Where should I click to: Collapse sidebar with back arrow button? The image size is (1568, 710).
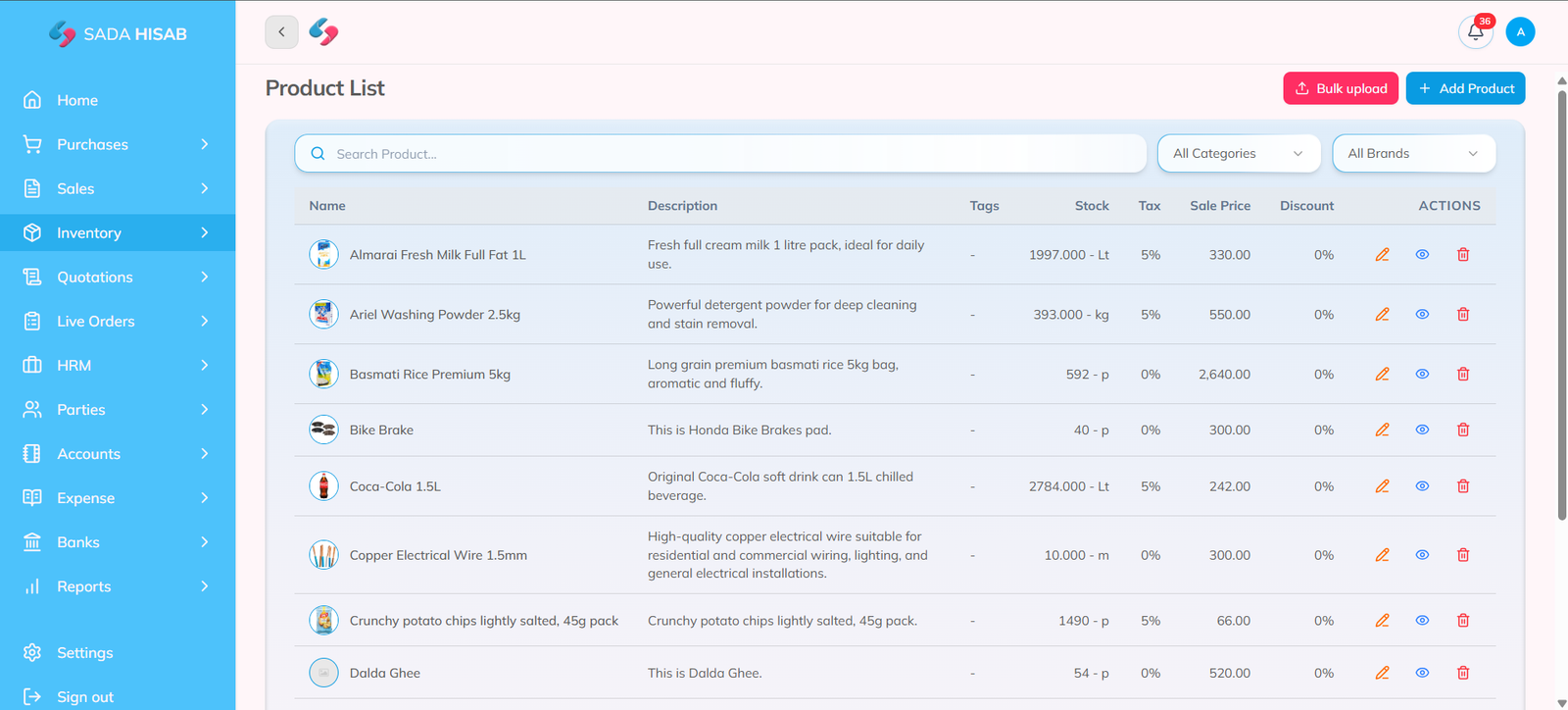(281, 32)
